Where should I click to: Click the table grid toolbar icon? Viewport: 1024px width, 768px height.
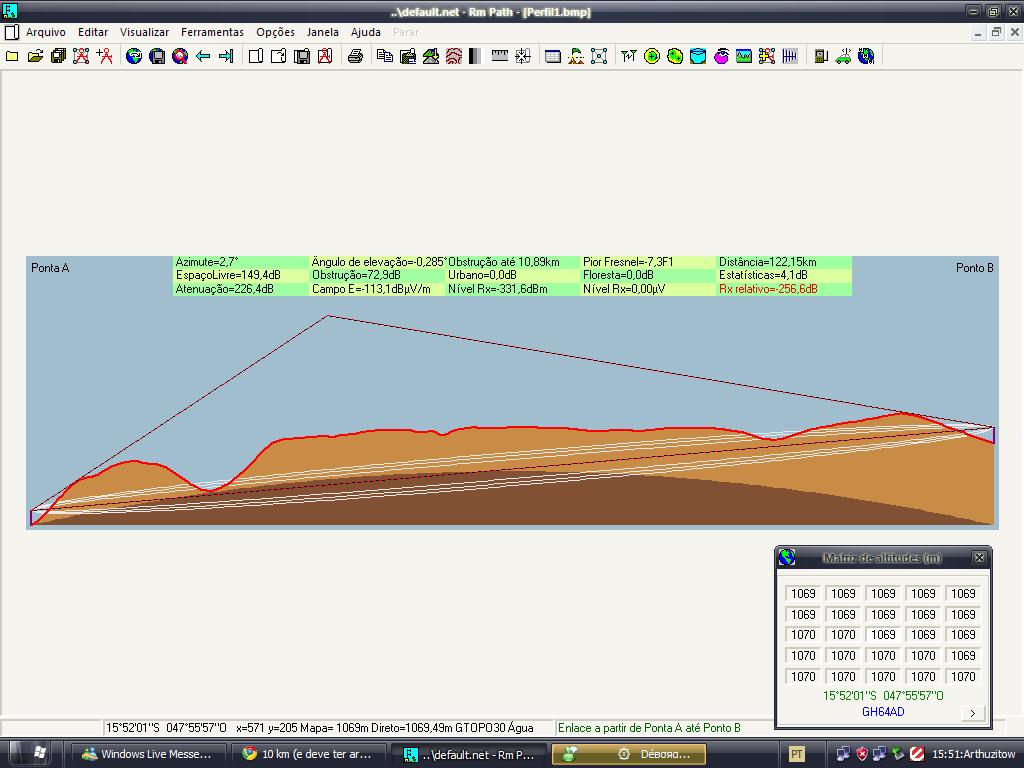[553, 56]
